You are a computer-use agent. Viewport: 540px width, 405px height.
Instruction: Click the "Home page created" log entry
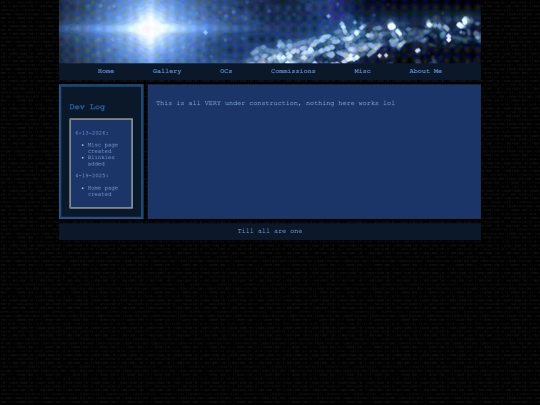[103, 191]
